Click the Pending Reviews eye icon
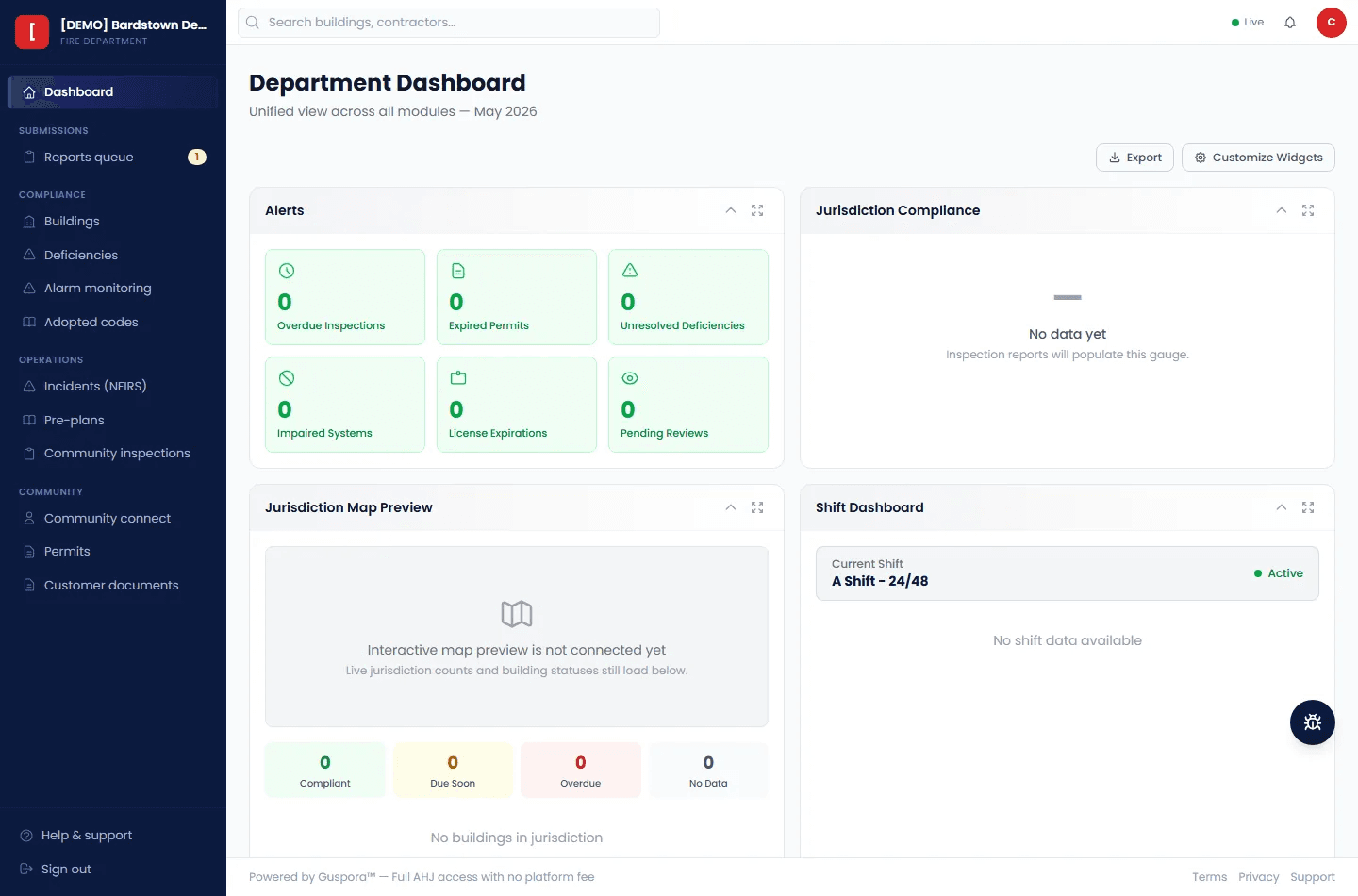 click(x=630, y=378)
